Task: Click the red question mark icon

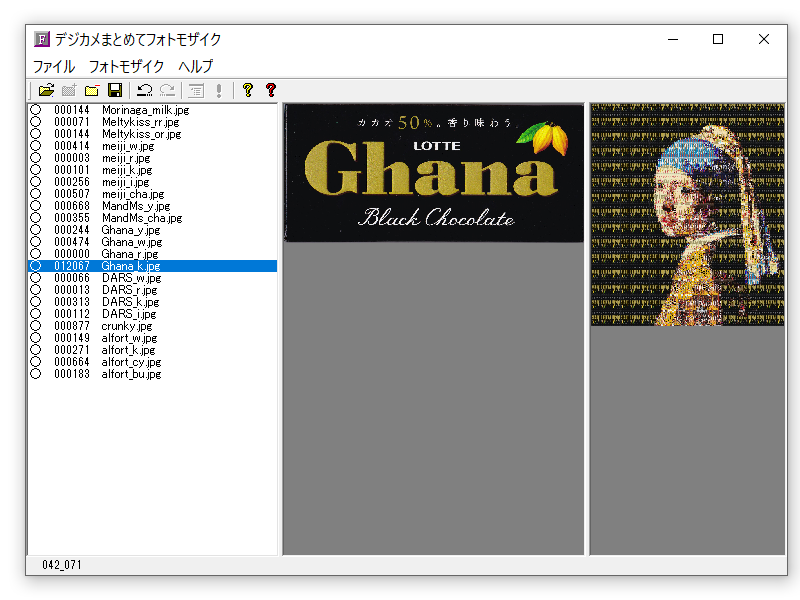Action: point(271,90)
